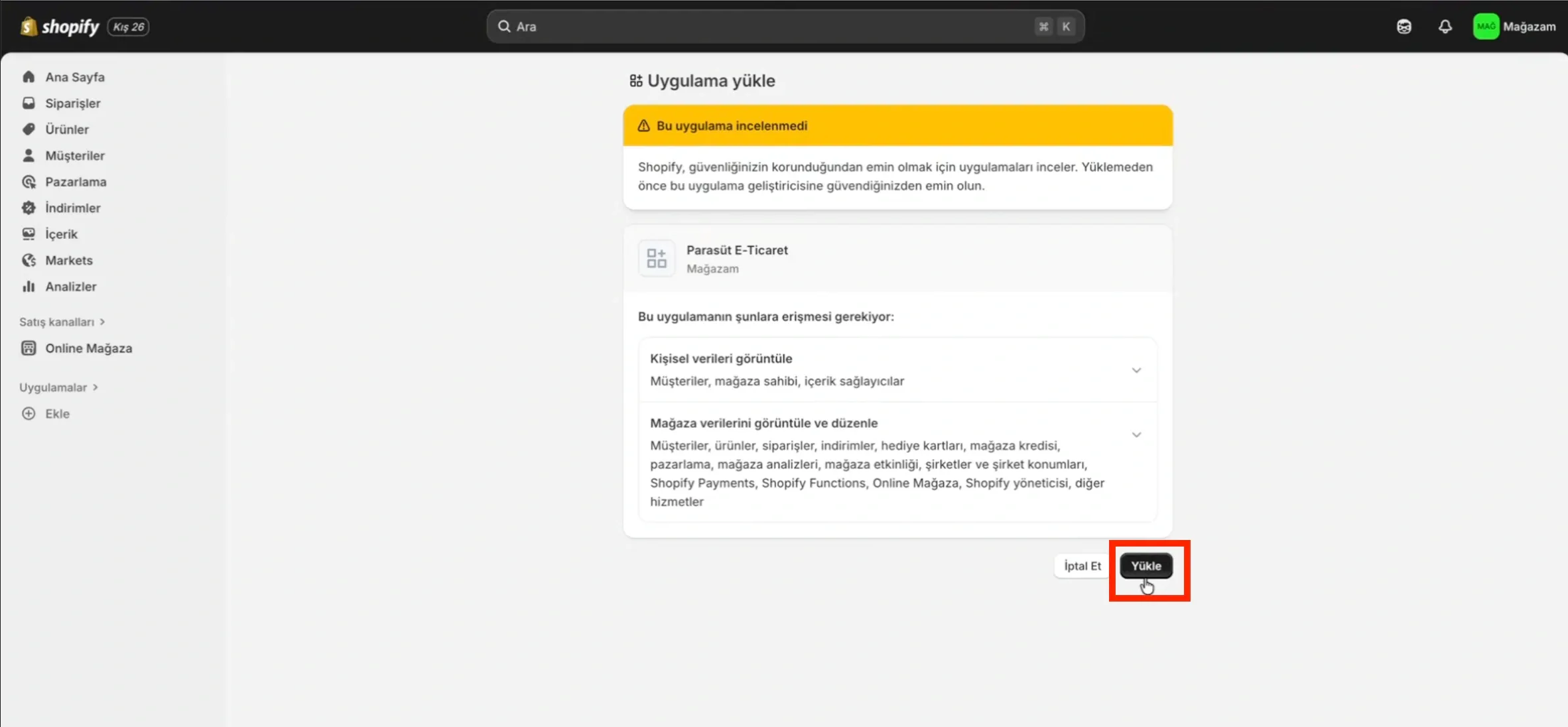Click the Markets globe icon

(x=29, y=260)
